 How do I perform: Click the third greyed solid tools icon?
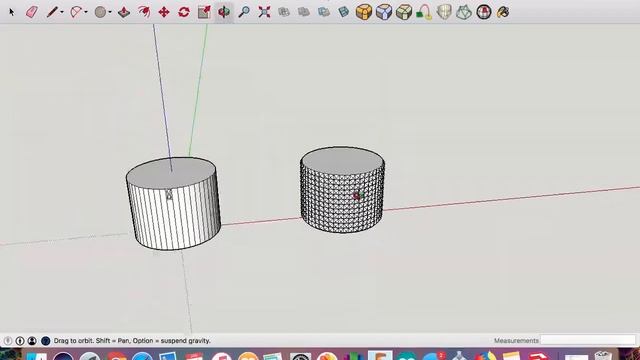pyautogui.click(x=324, y=12)
